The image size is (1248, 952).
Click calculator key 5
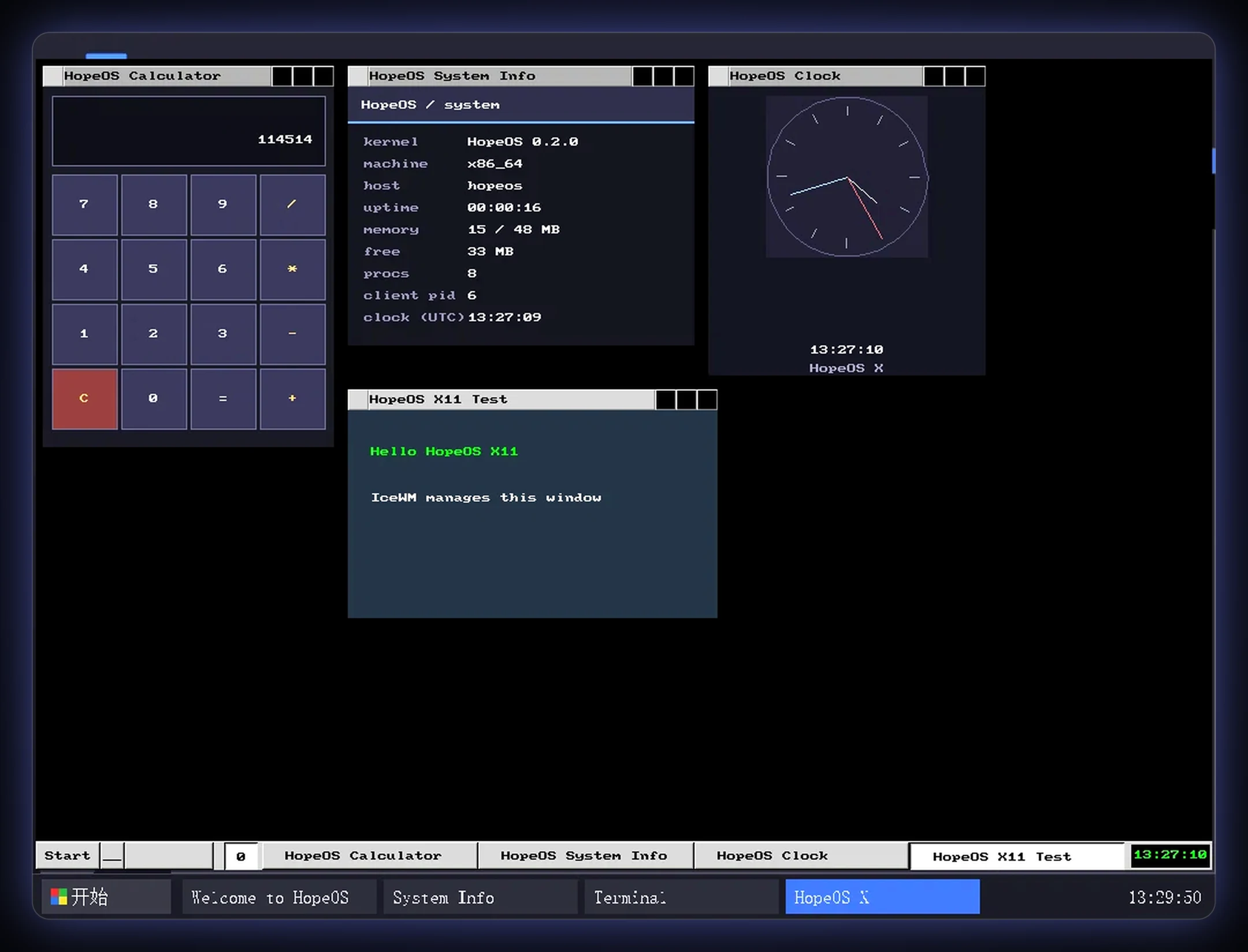[x=154, y=269]
